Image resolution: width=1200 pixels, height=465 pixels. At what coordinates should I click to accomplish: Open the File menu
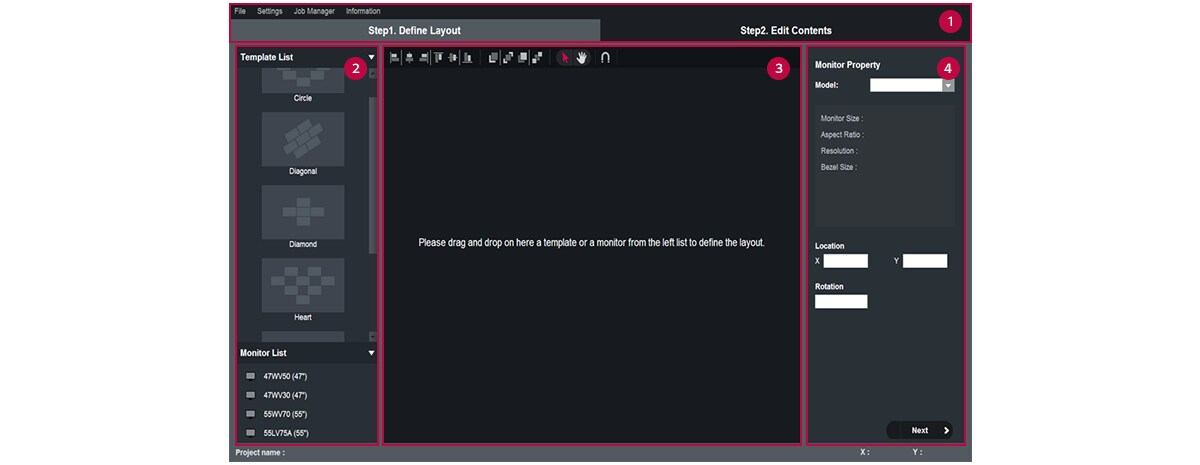click(240, 11)
